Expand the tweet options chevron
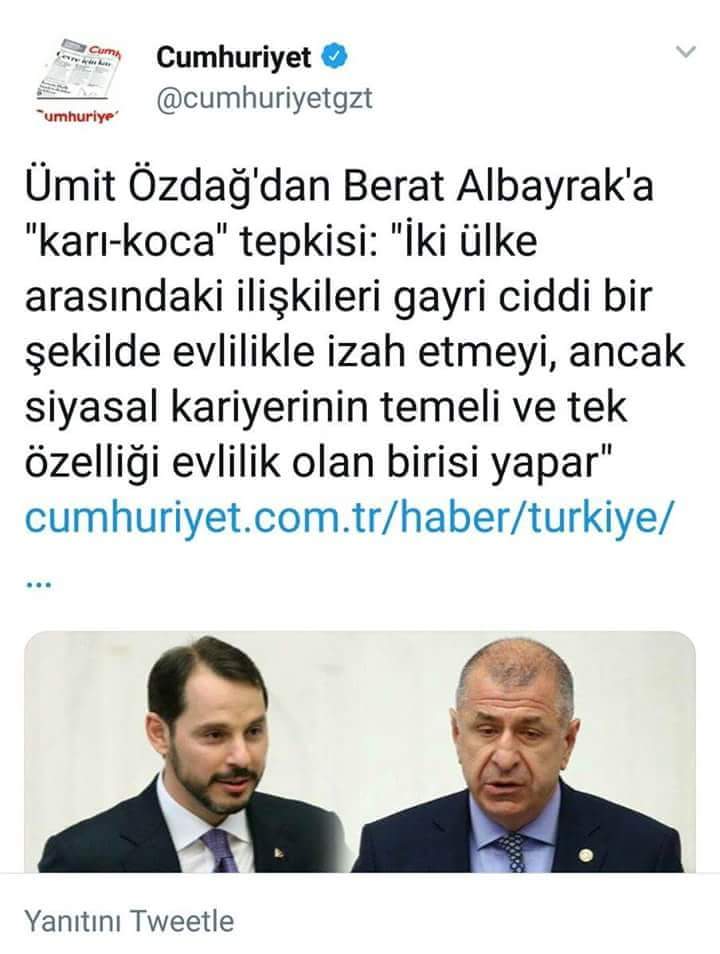The width and height of the screenshot is (720, 954). pos(686,52)
